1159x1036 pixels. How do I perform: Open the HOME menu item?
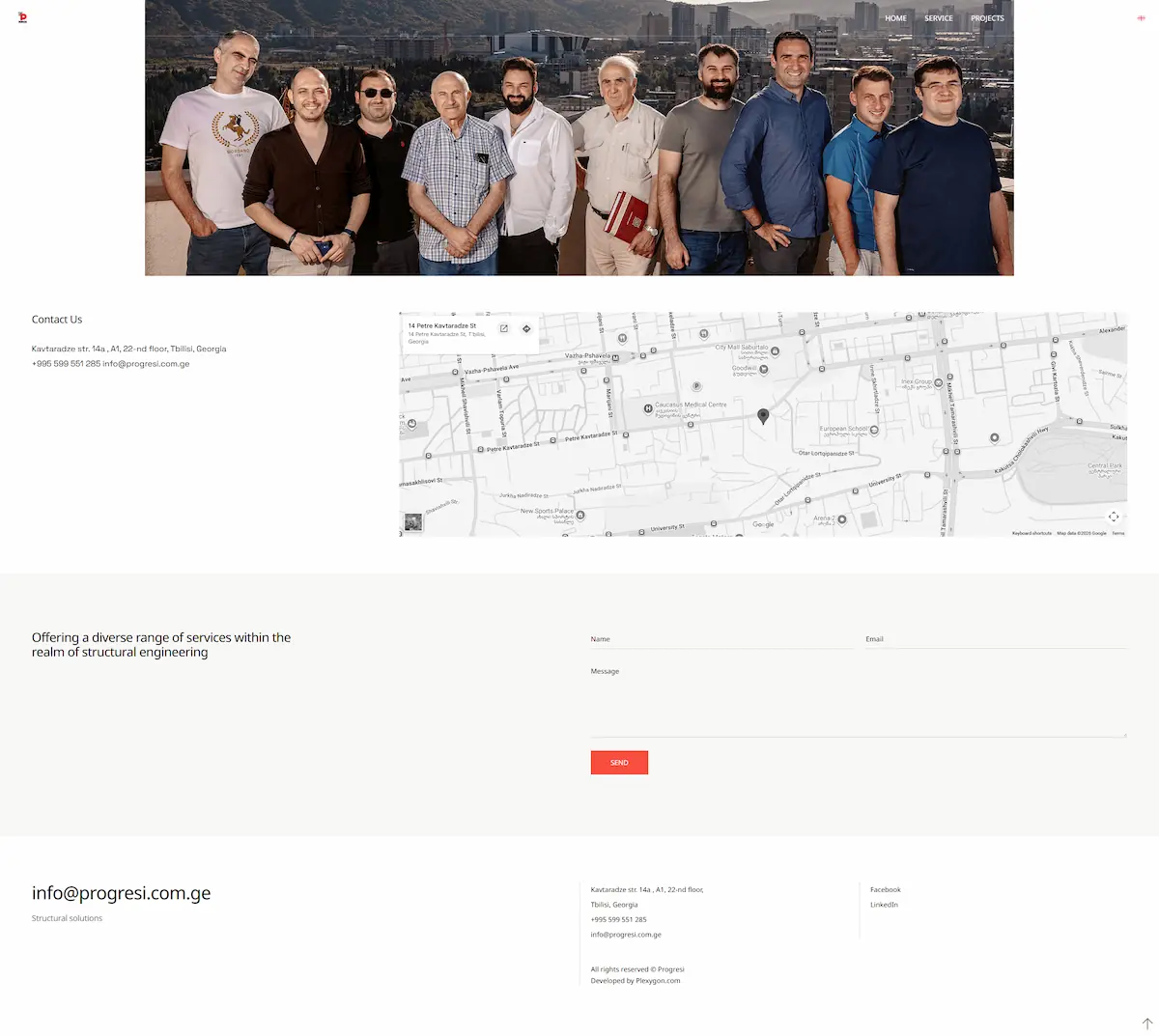pos(896,18)
